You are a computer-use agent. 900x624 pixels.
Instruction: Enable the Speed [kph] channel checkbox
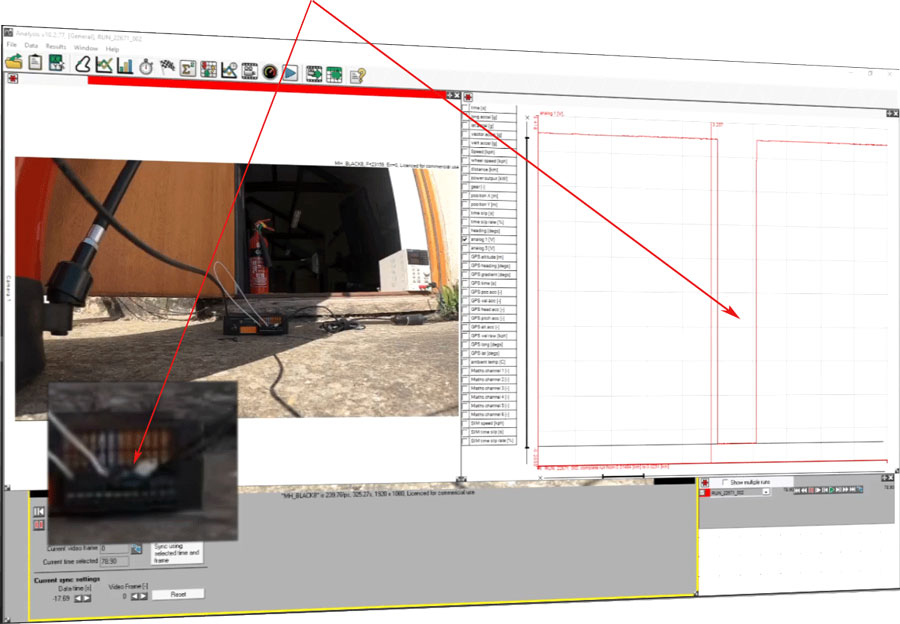(465, 151)
